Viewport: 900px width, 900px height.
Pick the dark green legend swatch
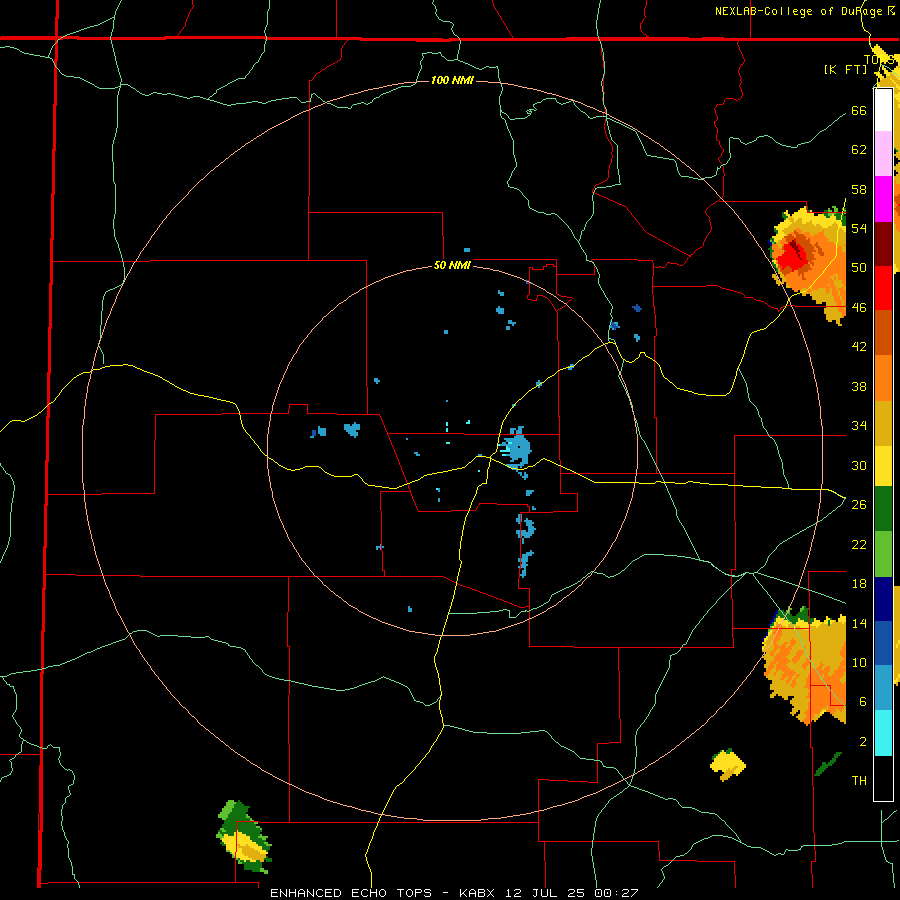[x=883, y=509]
